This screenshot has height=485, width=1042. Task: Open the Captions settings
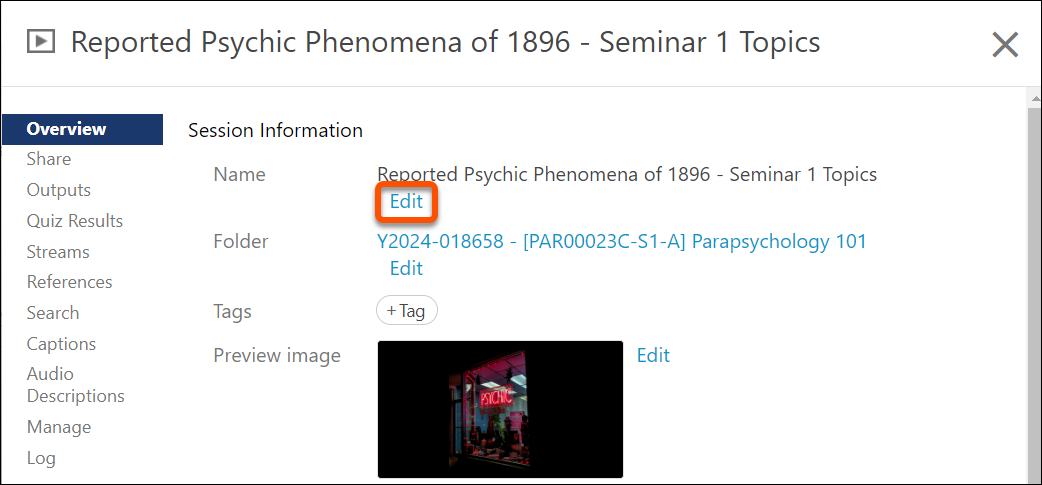[61, 344]
